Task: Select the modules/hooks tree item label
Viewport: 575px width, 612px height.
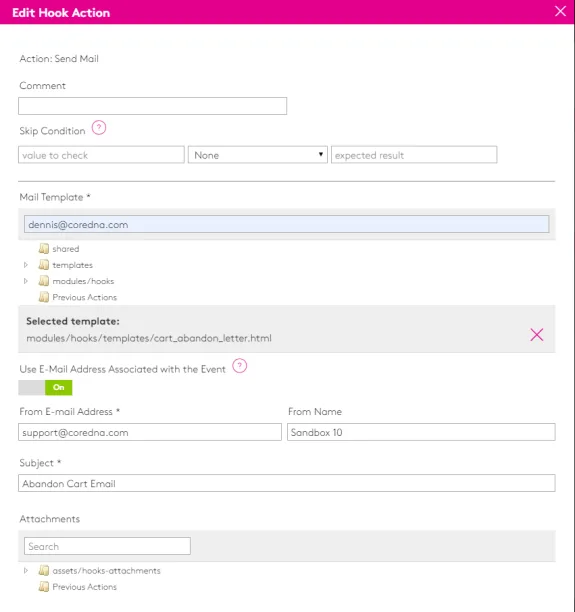Action: (83, 281)
